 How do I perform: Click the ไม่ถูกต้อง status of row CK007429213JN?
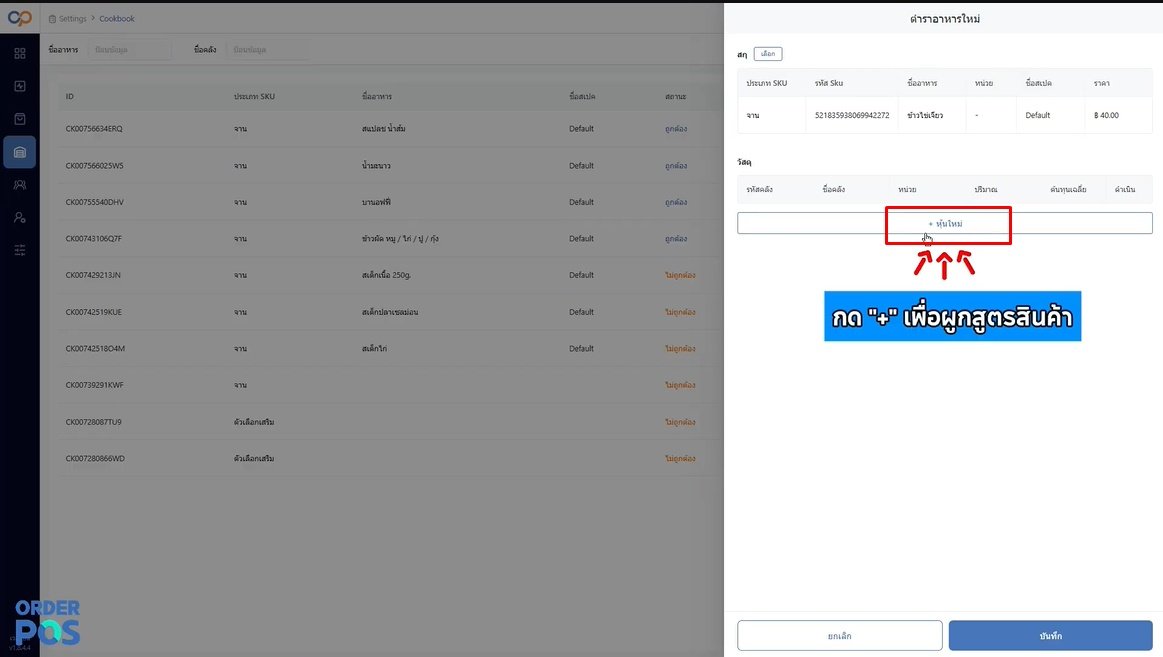click(680, 275)
